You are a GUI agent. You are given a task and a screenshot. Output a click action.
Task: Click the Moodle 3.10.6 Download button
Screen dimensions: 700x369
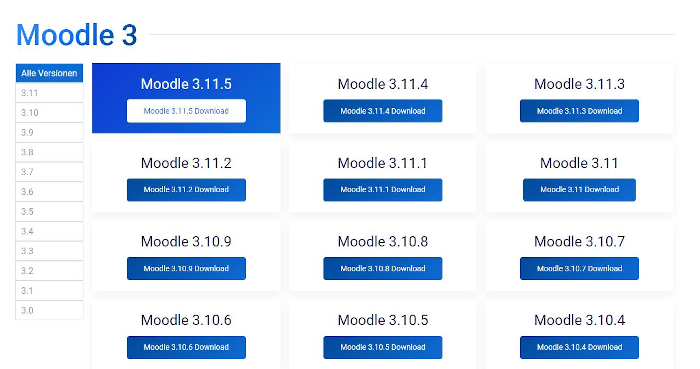(186, 347)
